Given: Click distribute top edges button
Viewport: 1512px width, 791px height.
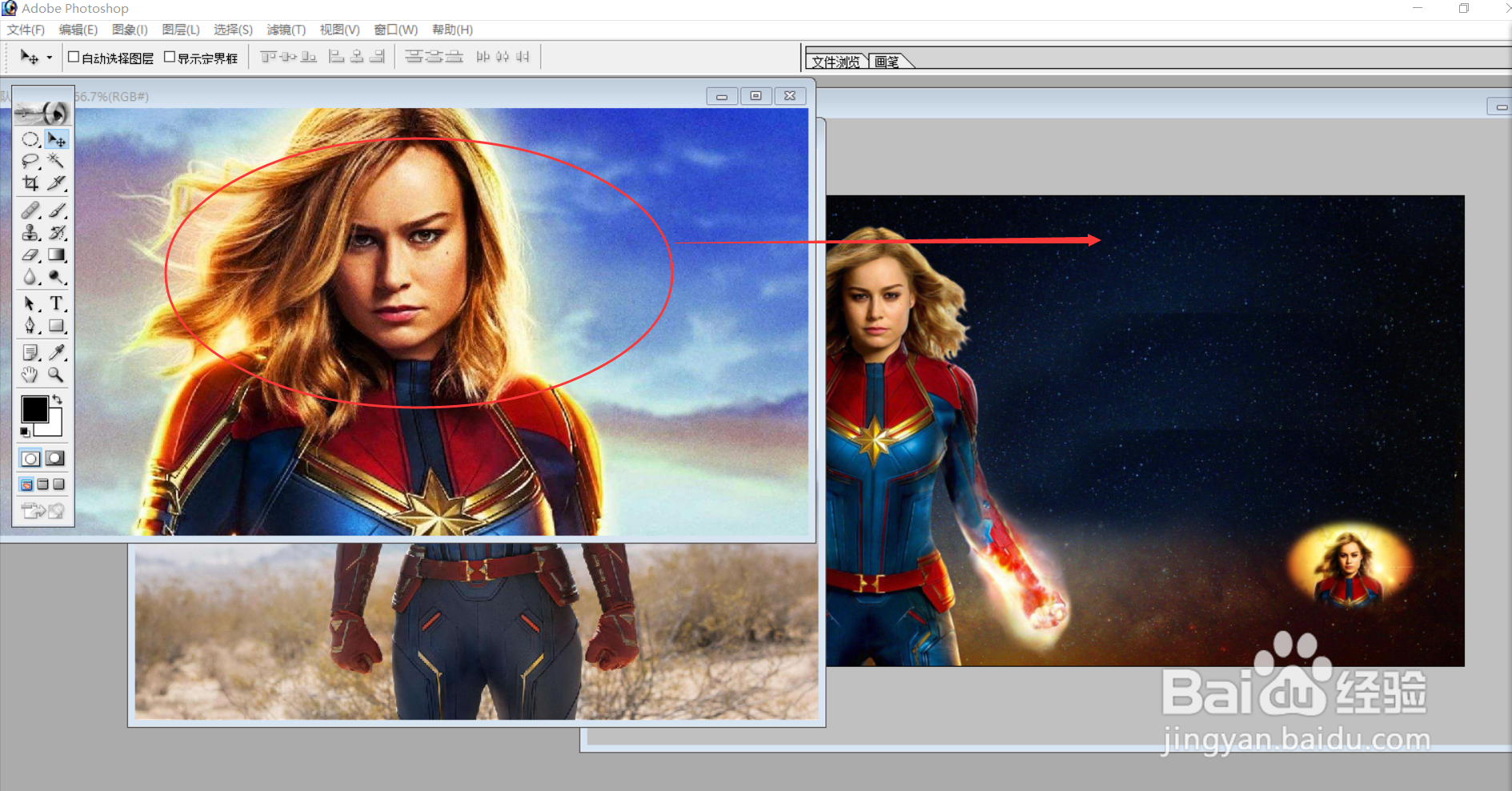Looking at the screenshot, I should (x=414, y=57).
